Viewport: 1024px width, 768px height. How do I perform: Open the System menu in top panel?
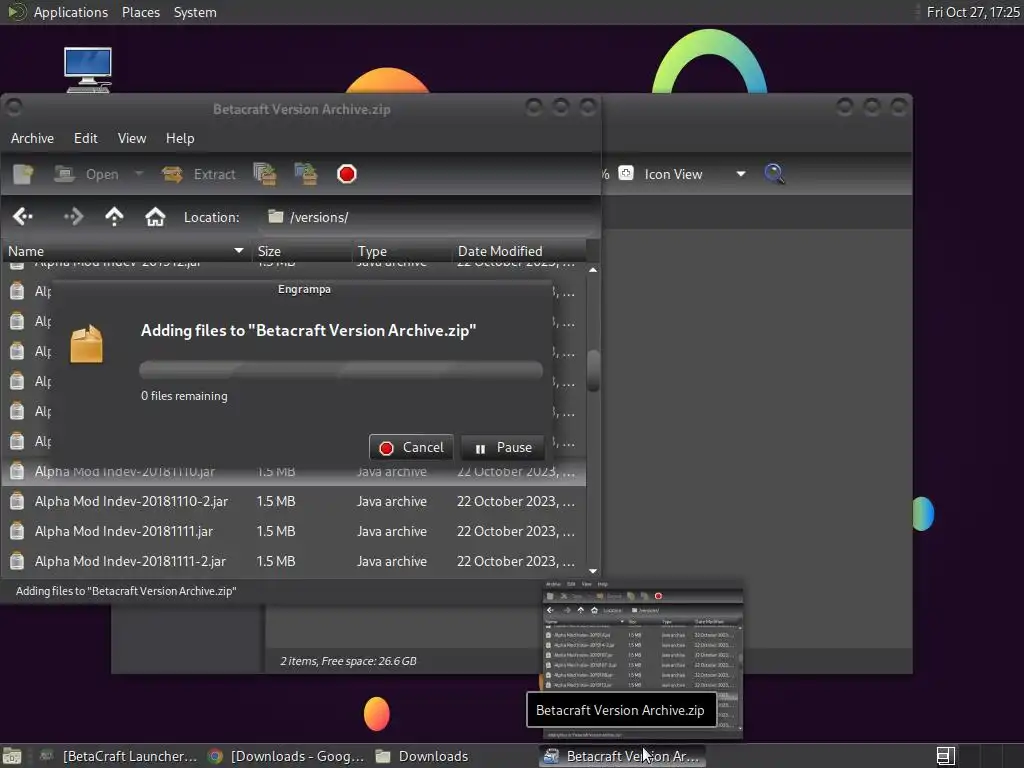tap(195, 12)
